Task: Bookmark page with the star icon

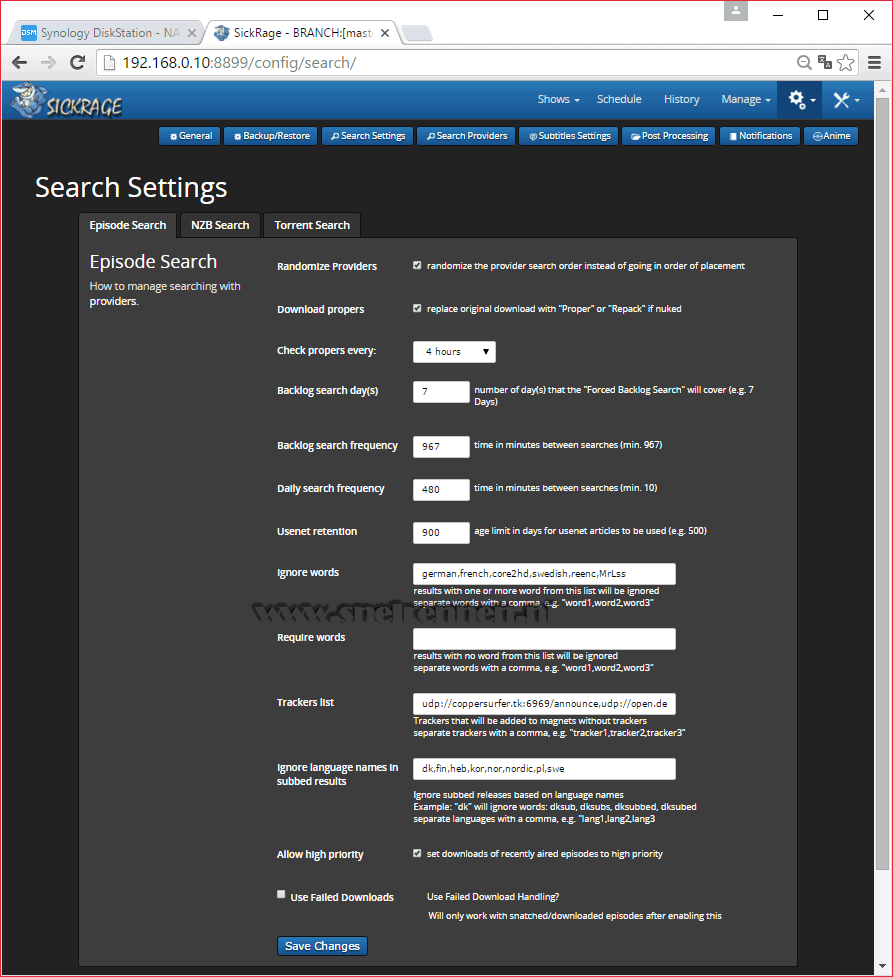Action: (846, 62)
